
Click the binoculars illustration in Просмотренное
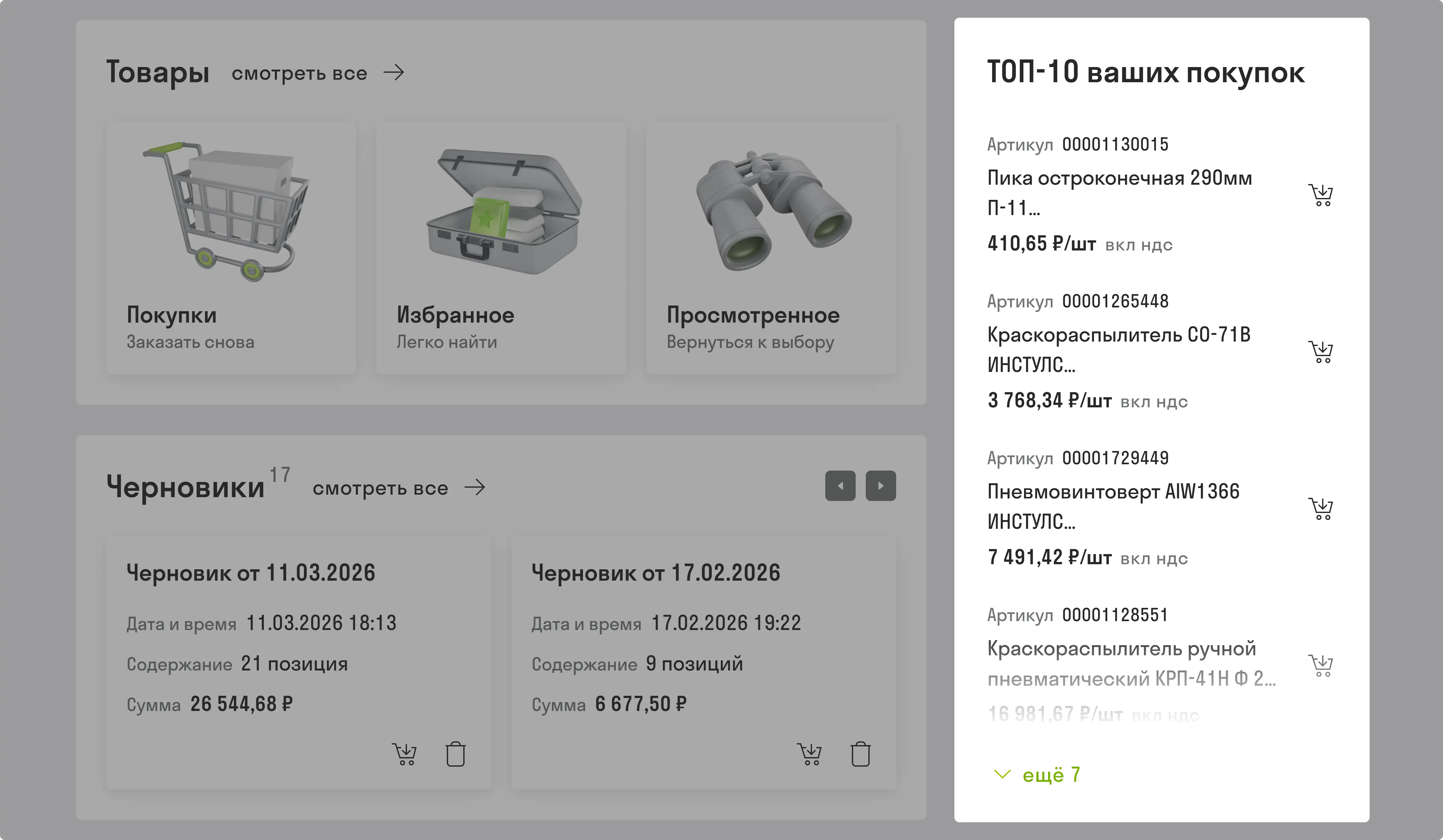(x=774, y=211)
